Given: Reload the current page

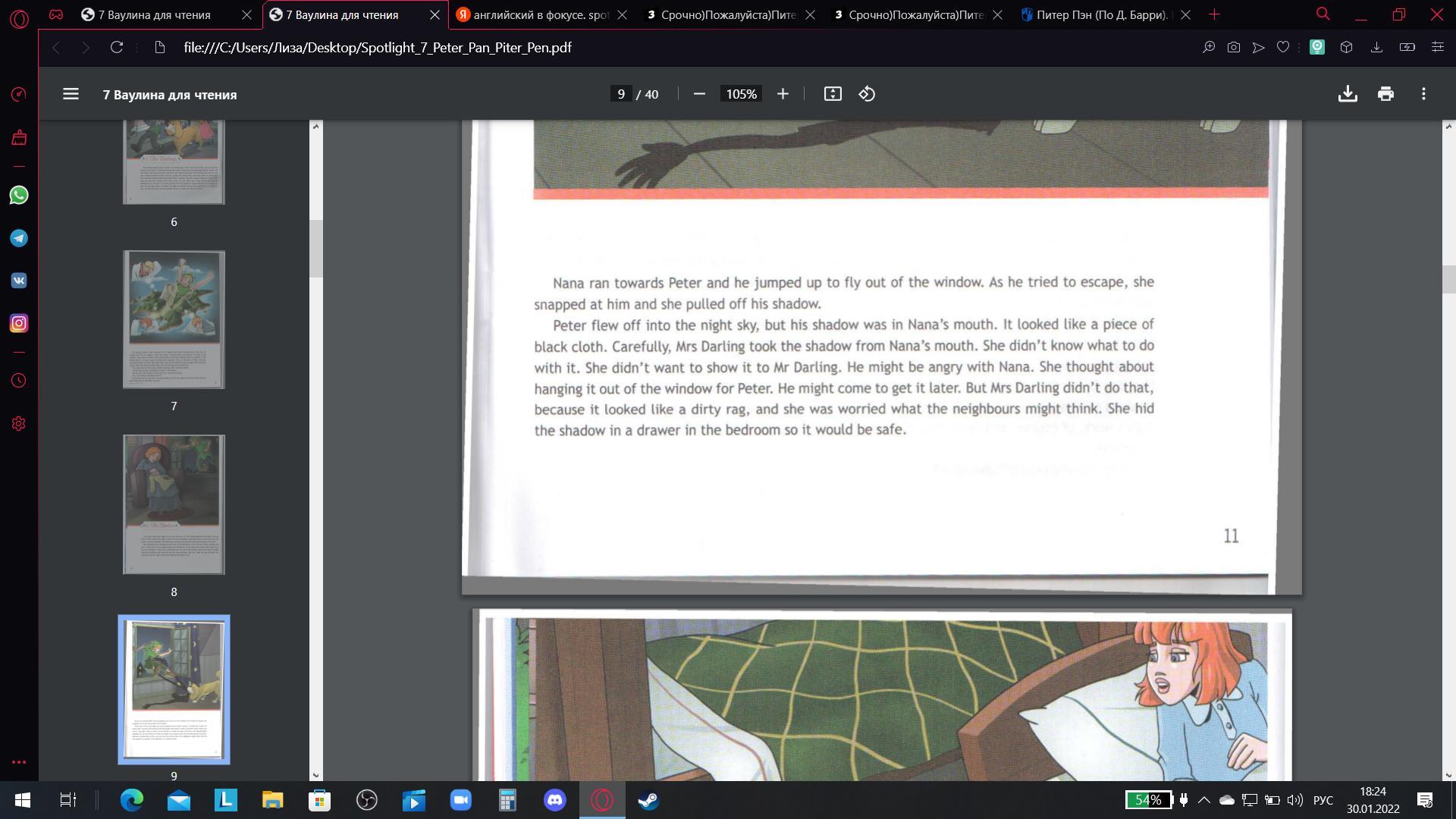Looking at the screenshot, I should click(117, 47).
